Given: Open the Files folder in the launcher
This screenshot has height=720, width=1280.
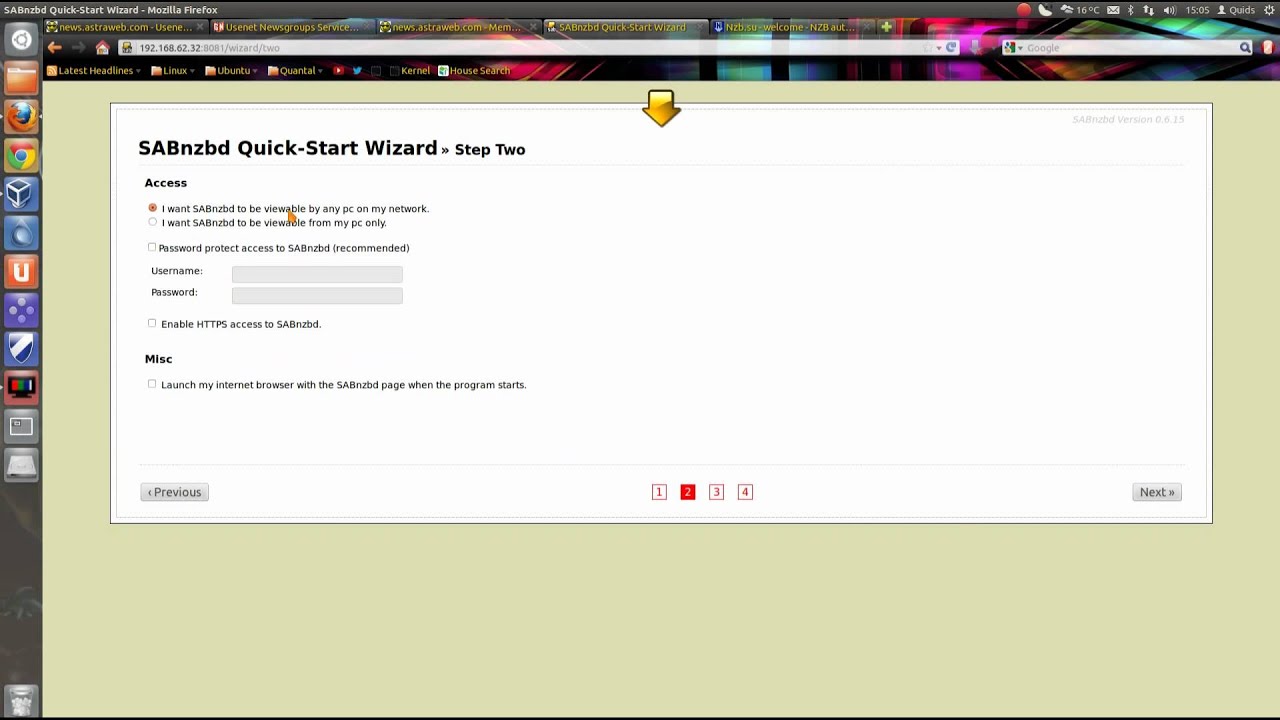Looking at the screenshot, I should (21, 78).
